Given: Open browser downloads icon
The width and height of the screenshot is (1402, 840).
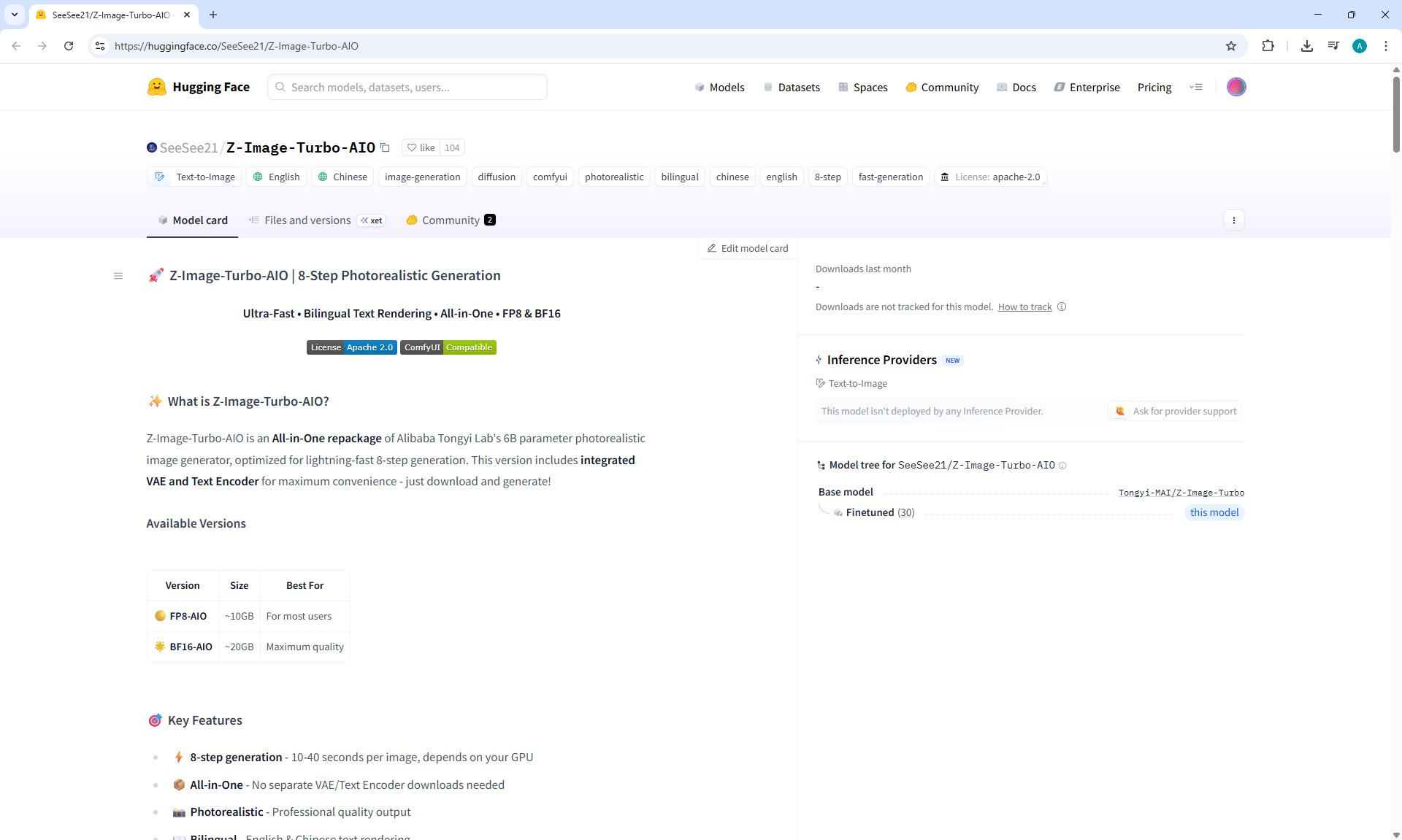Looking at the screenshot, I should 1306,46.
